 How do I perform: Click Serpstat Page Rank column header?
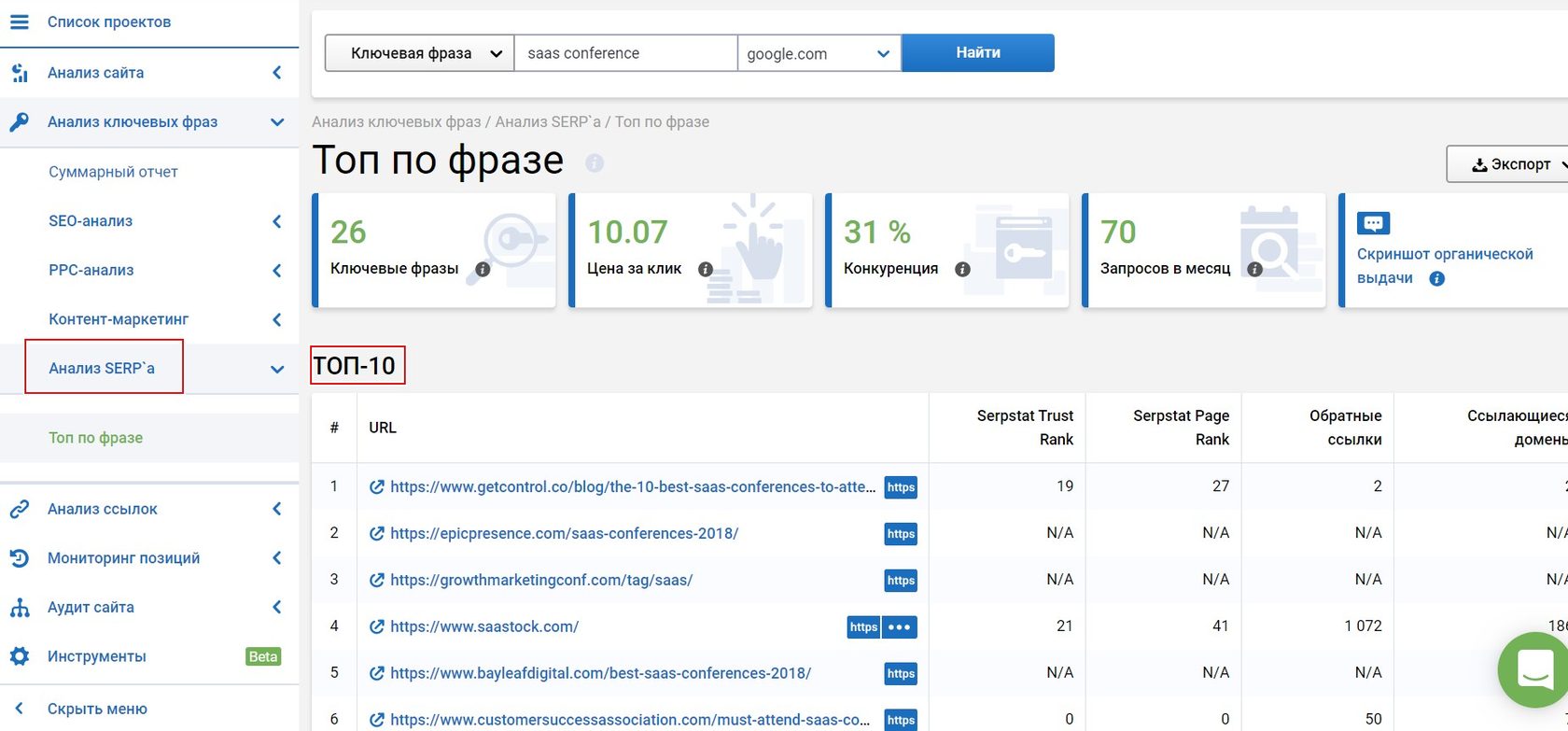point(1181,428)
